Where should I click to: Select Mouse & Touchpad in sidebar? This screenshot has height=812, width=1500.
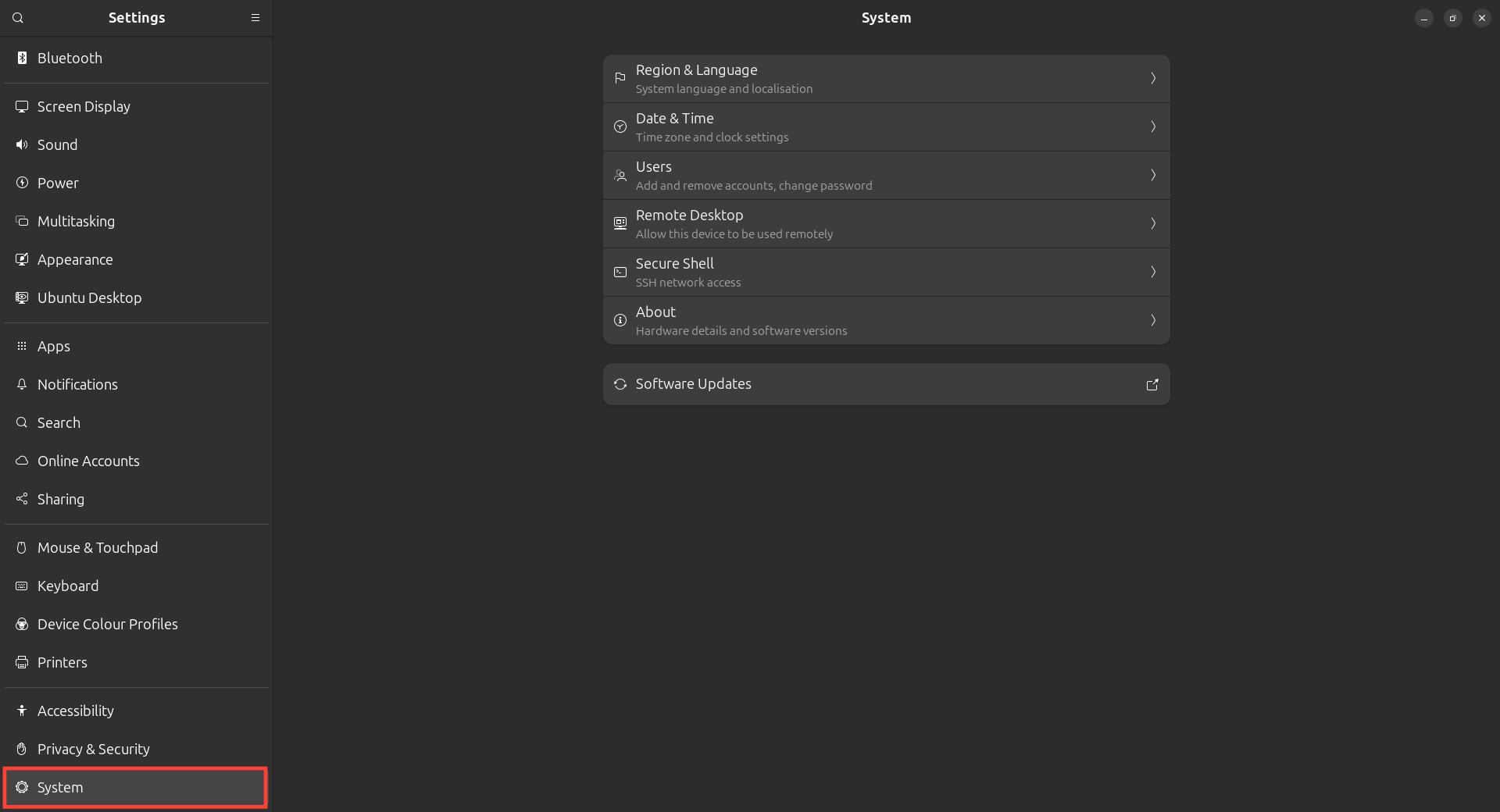(98, 547)
